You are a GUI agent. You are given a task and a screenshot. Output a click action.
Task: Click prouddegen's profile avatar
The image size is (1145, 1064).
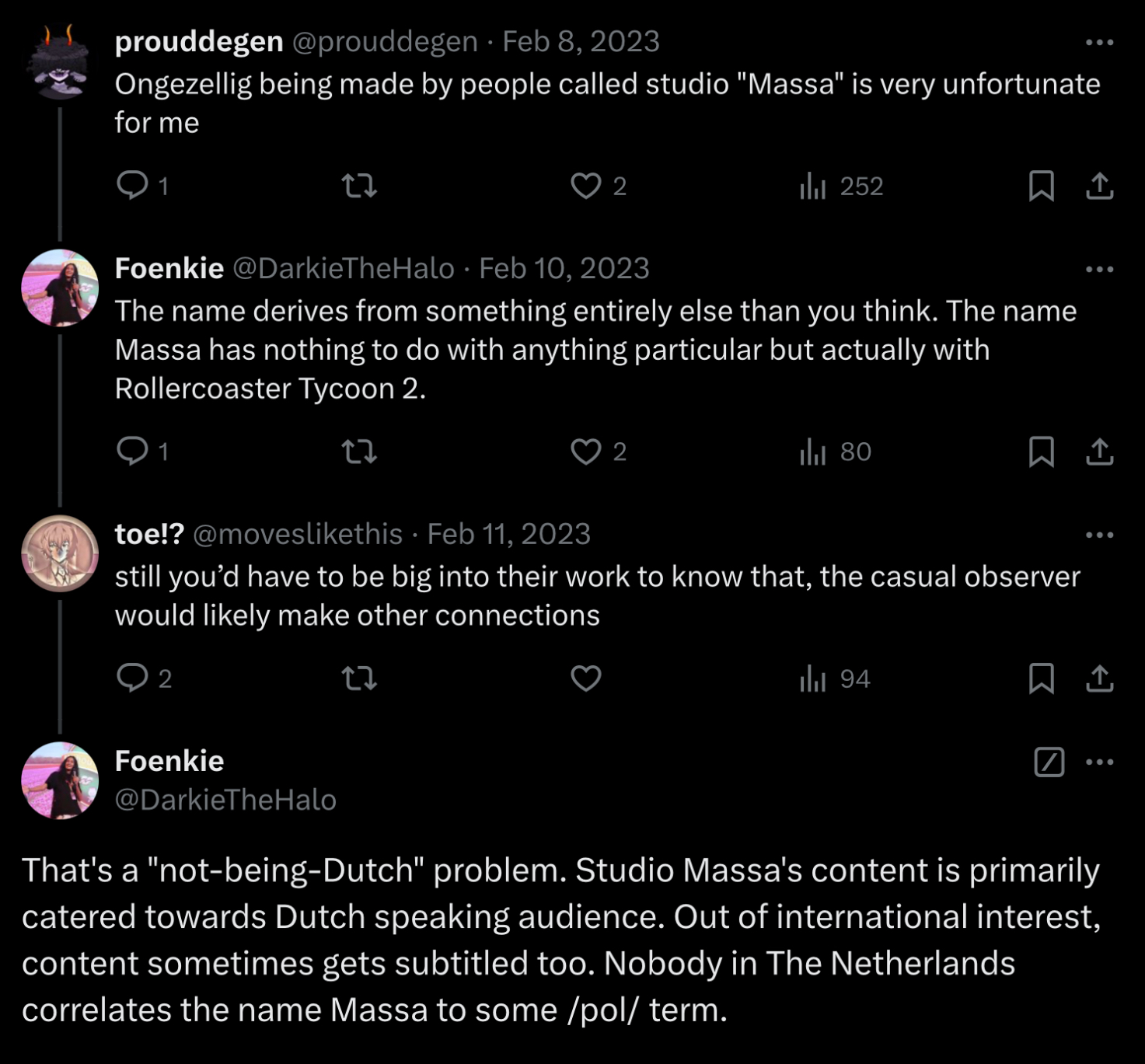(x=60, y=62)
